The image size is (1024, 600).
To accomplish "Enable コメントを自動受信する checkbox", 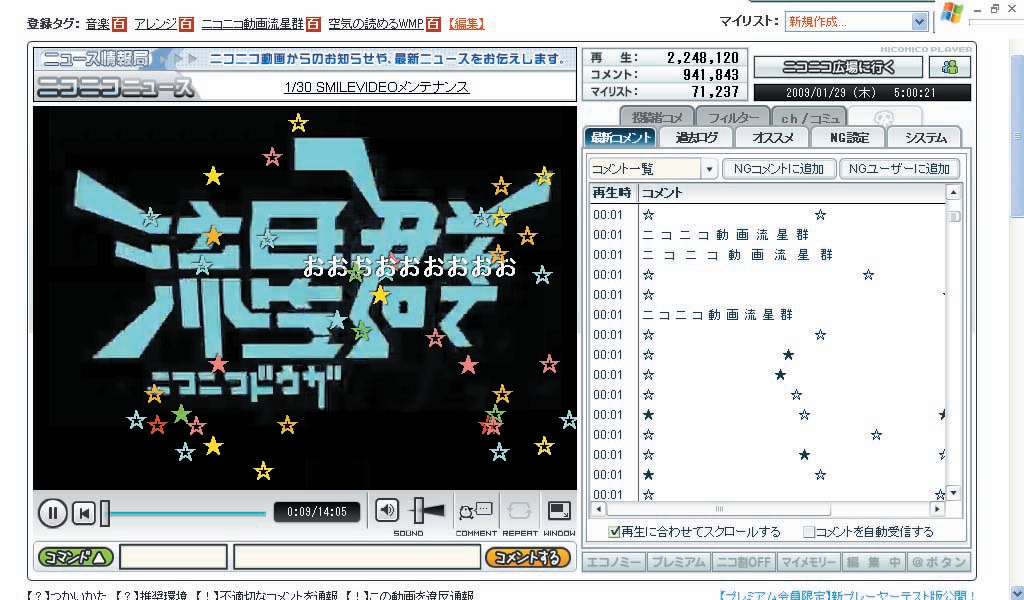I will [808, 531].
